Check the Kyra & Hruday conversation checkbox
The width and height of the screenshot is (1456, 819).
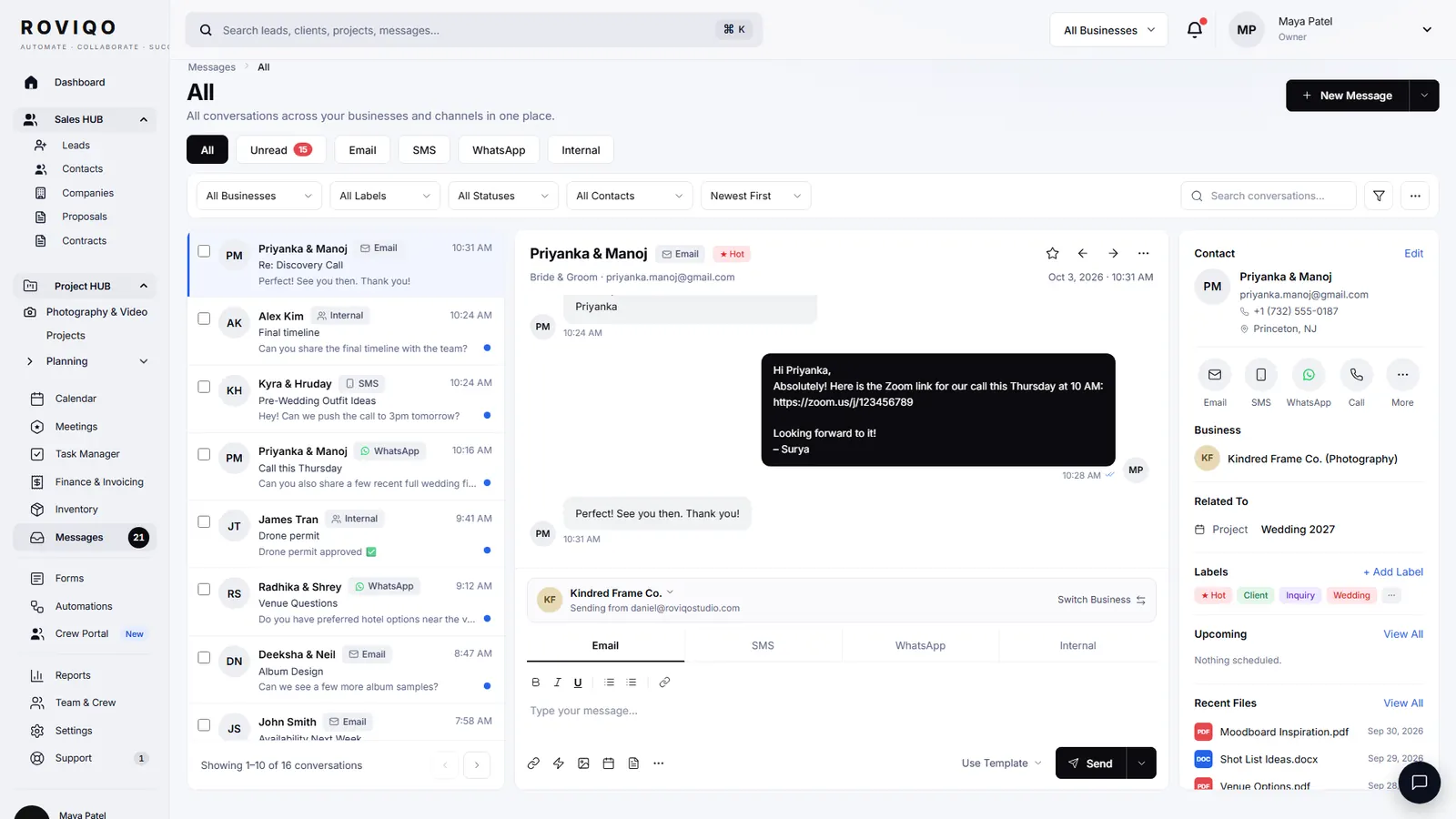click(204, 387)
